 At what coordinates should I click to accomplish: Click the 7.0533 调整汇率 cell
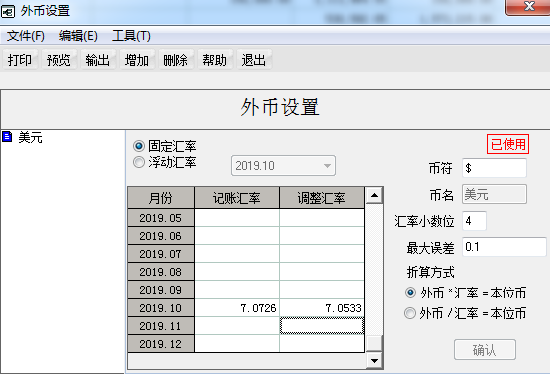click(x=322, y=308)
